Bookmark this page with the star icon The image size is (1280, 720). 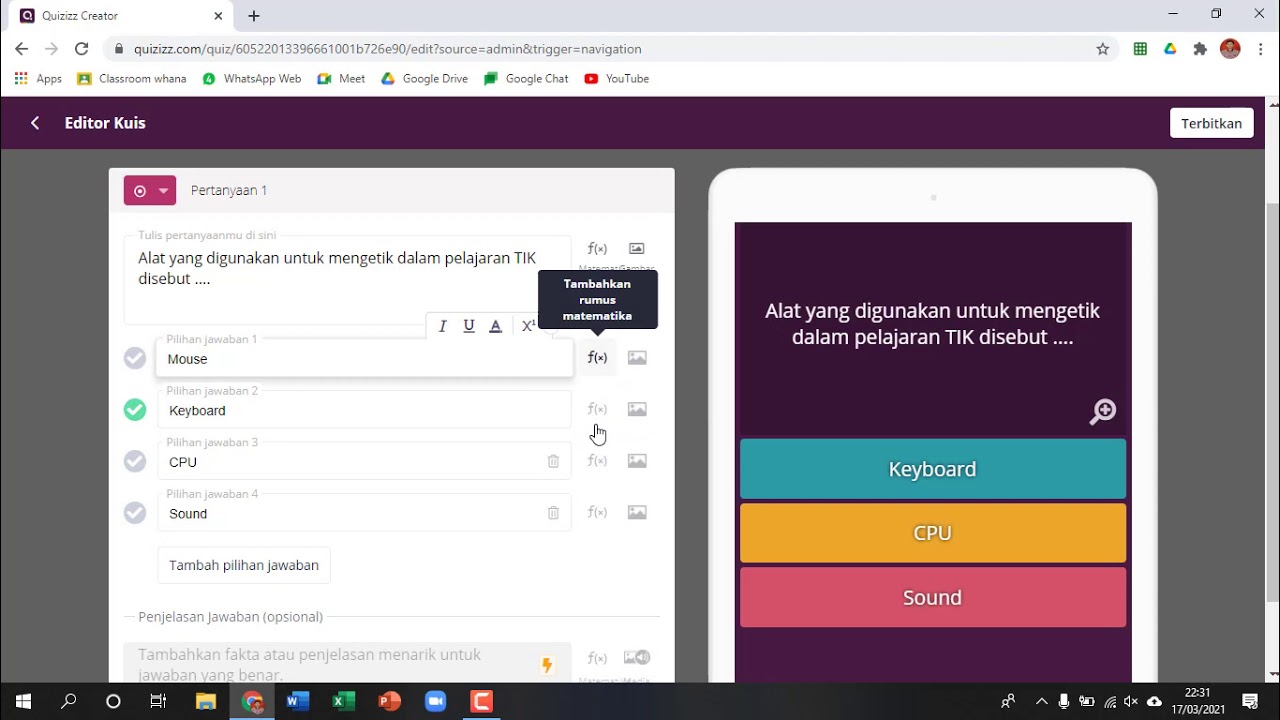[1103, 49]
